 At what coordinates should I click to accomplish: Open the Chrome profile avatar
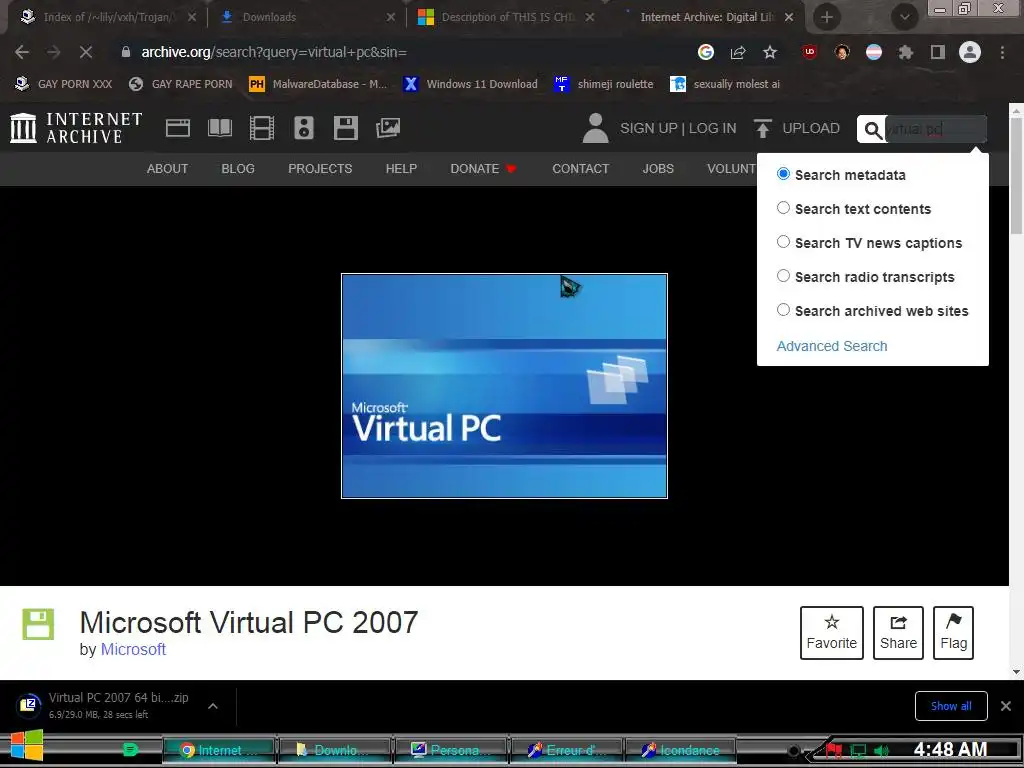coord(970,52)
